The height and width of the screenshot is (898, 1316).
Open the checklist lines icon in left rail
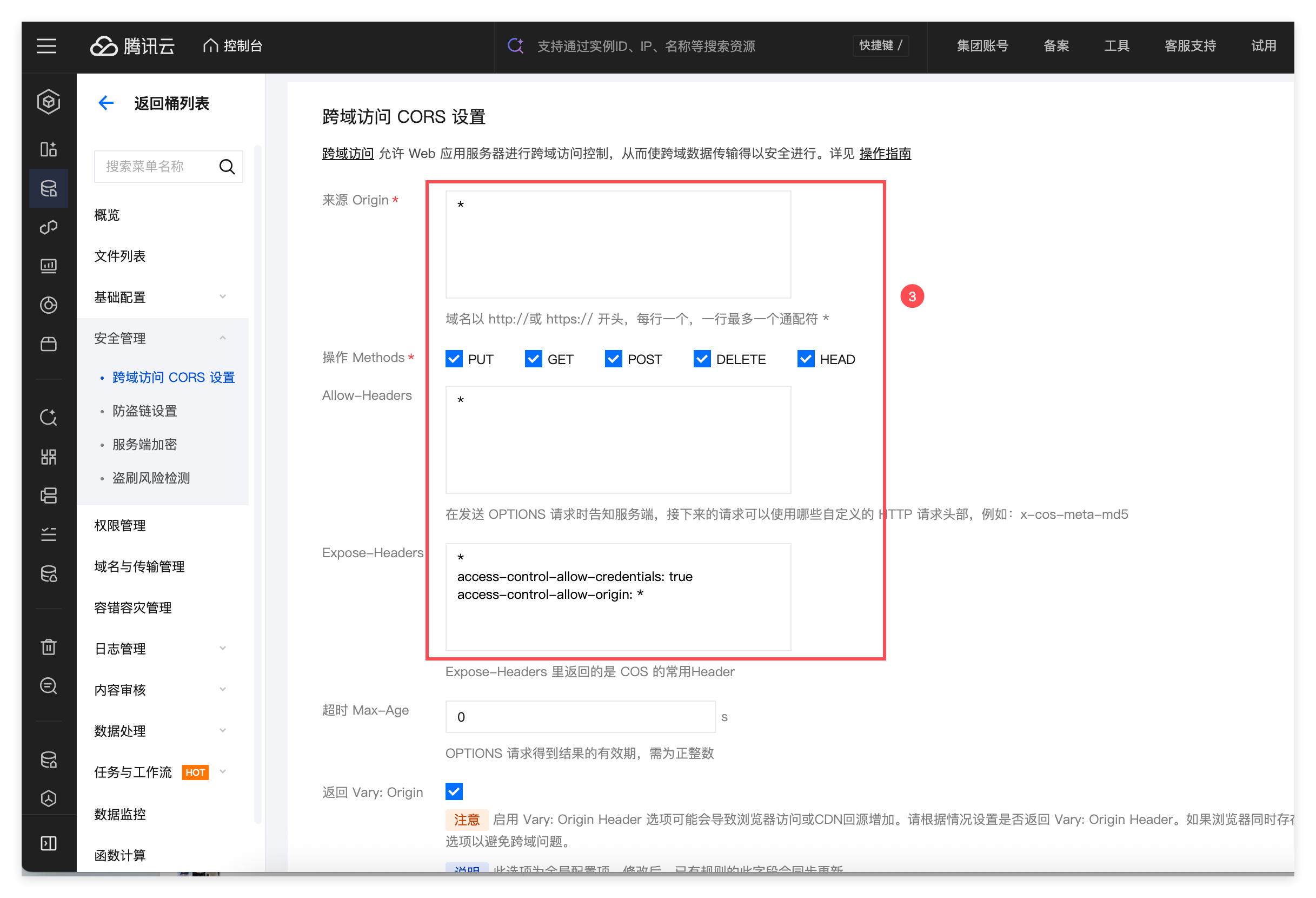tap(49, 535)
